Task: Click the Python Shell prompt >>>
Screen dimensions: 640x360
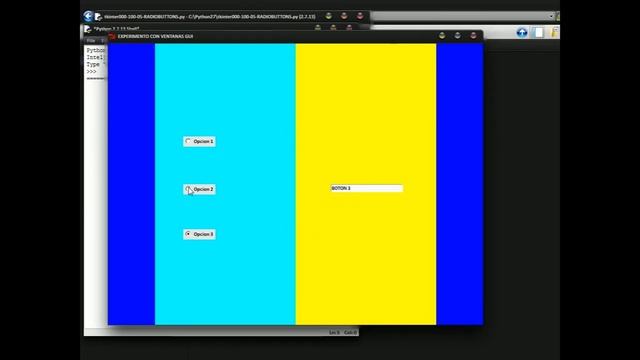Action: pos(91,72)
